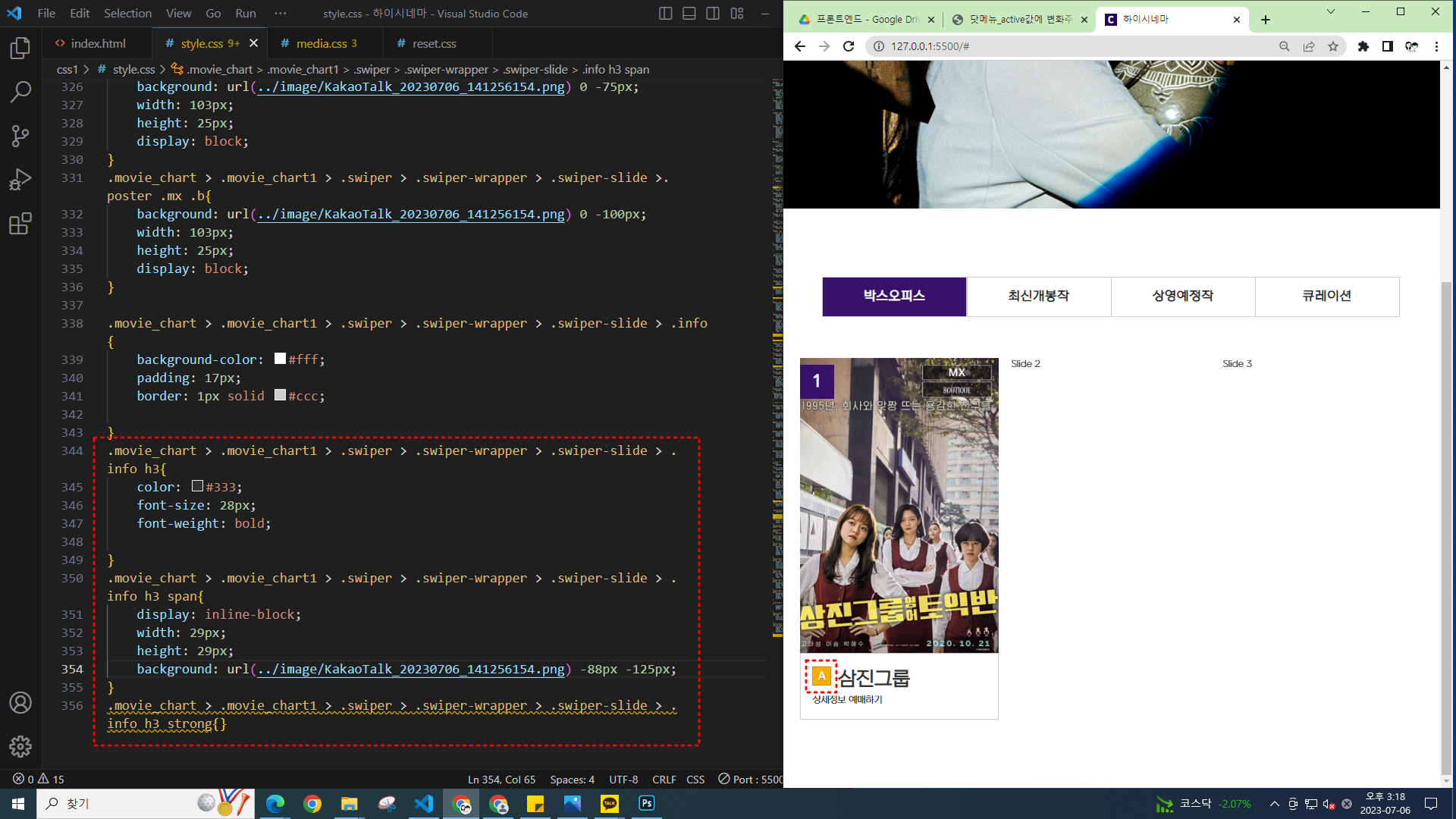Open the Search view in activity bar

(20, 93)
